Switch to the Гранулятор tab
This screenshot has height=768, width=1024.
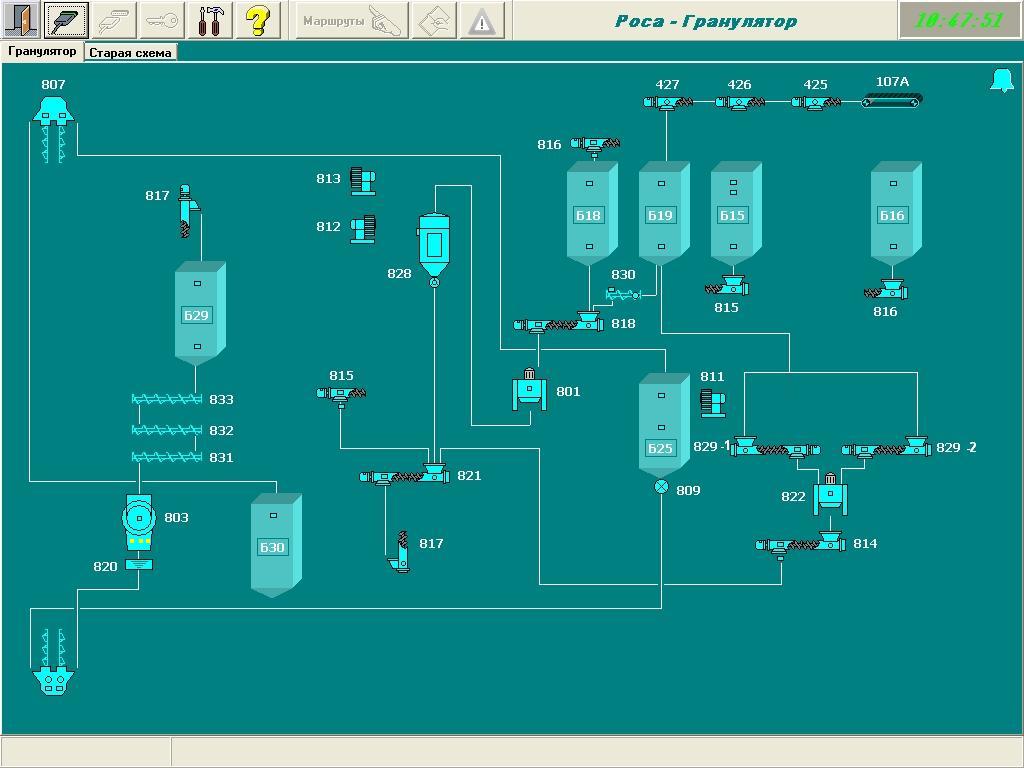42,51
